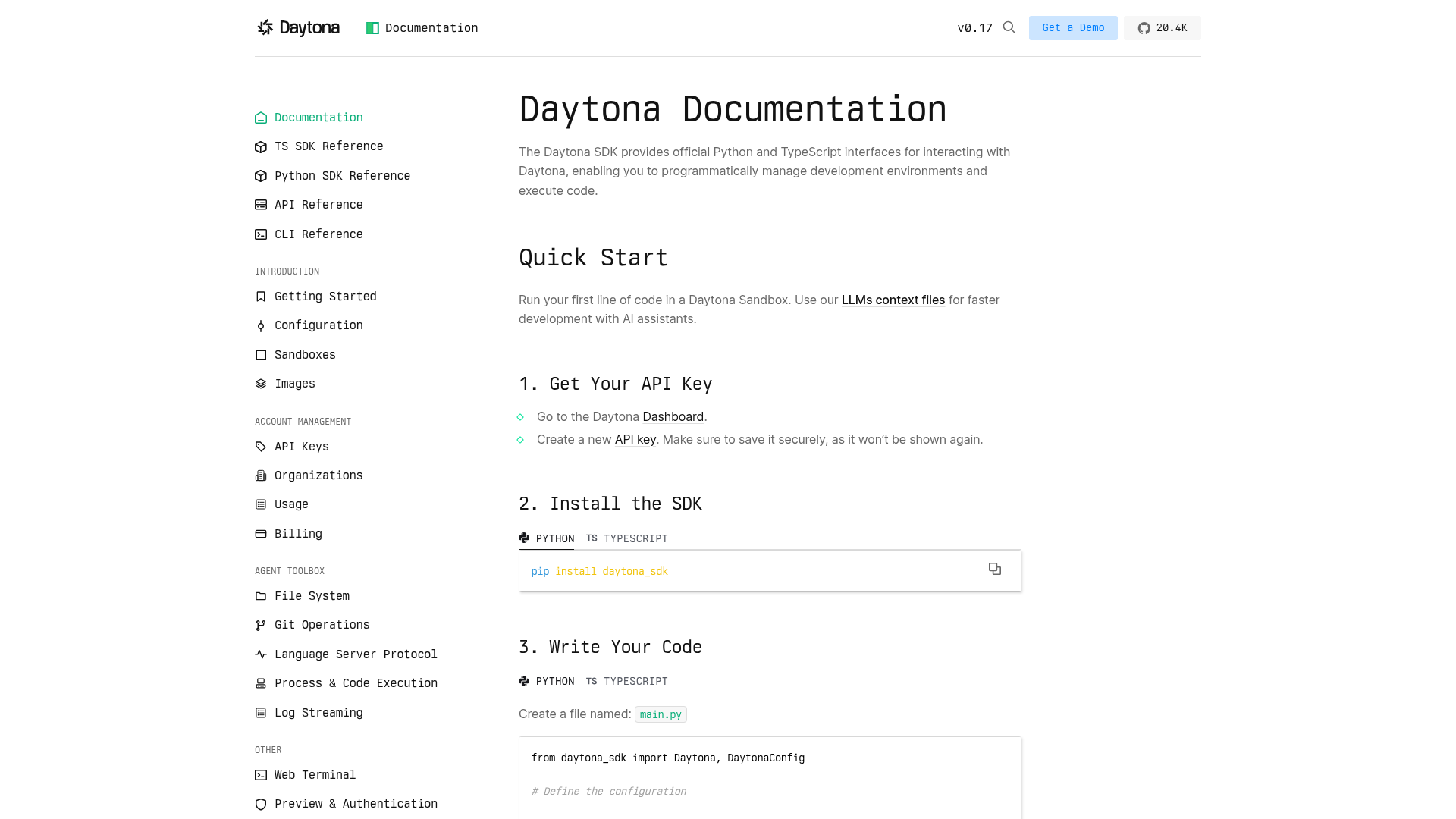This screenshot has height=819, width=1456.
Task: Click the API Reference sidebar icon
Action: pyautogui.click(x=261, y=205)
